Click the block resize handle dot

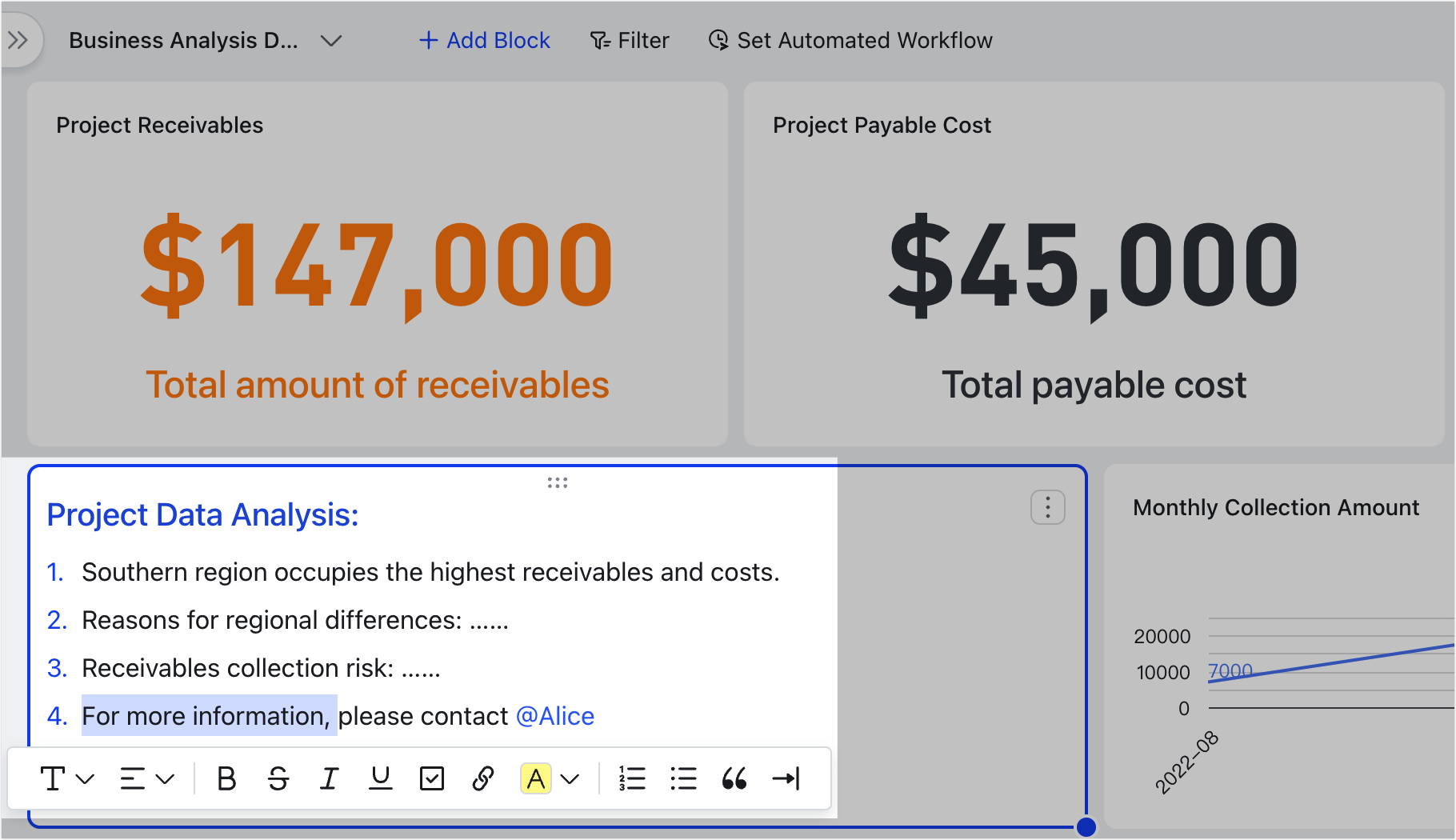pos(1086,827)
